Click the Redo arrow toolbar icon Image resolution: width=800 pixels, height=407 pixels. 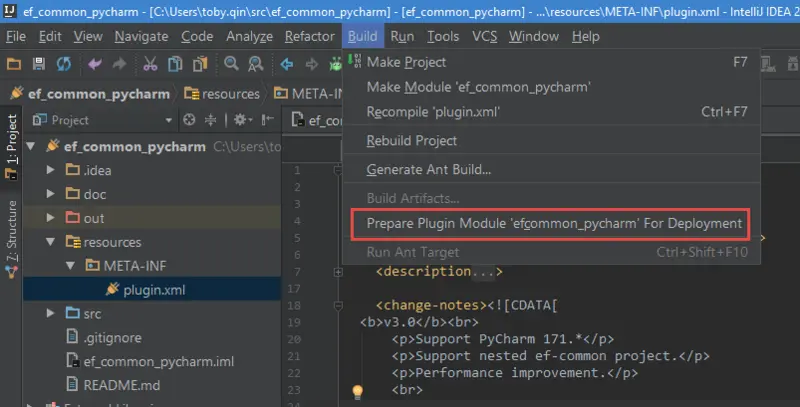(x=119, y=64)
